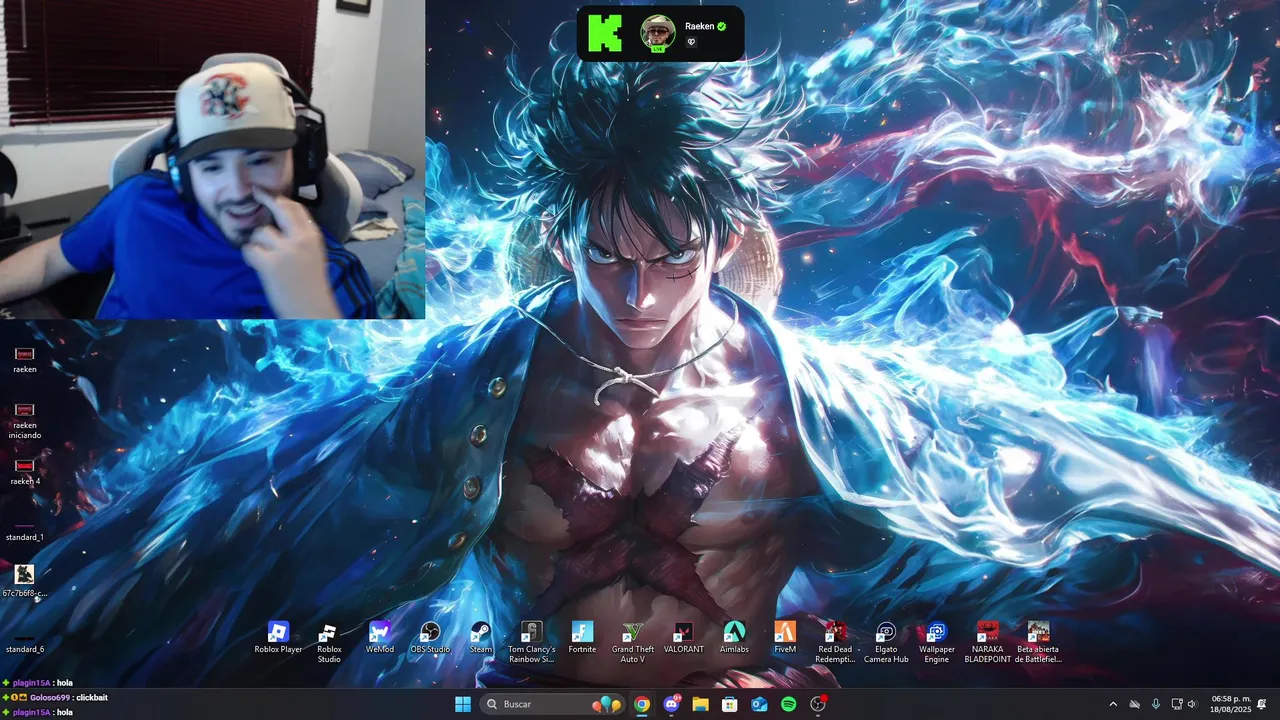Click the Raeken streamer avatar
Viewport: 1280px width, 720px height.
(658, 33)
